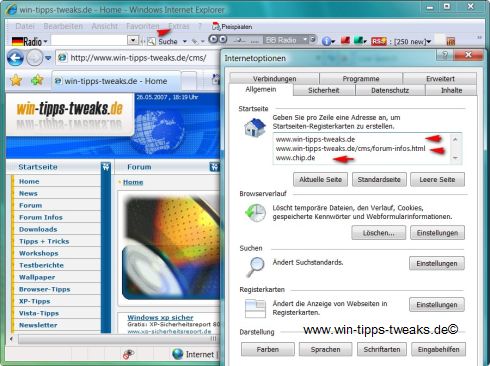Click the Standardseite button
The image size is (490, 366).
(x=379, y=179)
